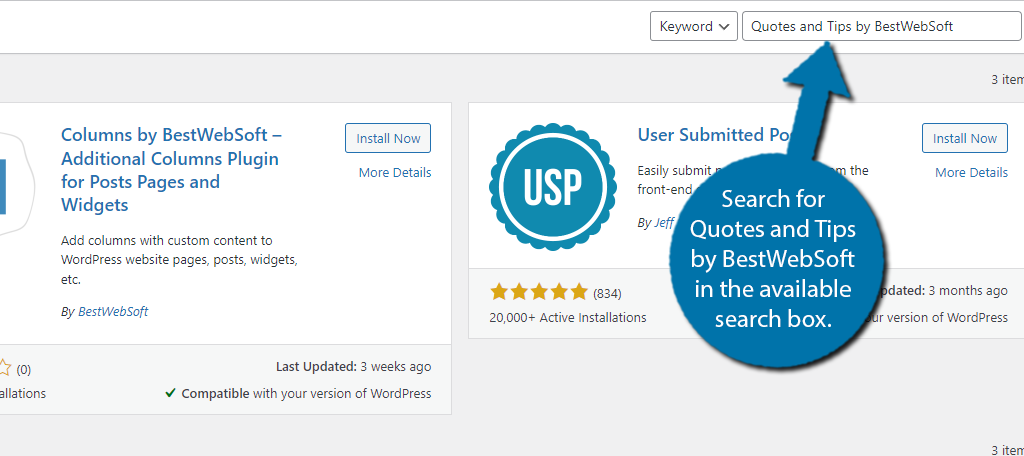Click 'Compatible with your version of WordPress' under Columns

click(x=298, y=393)
